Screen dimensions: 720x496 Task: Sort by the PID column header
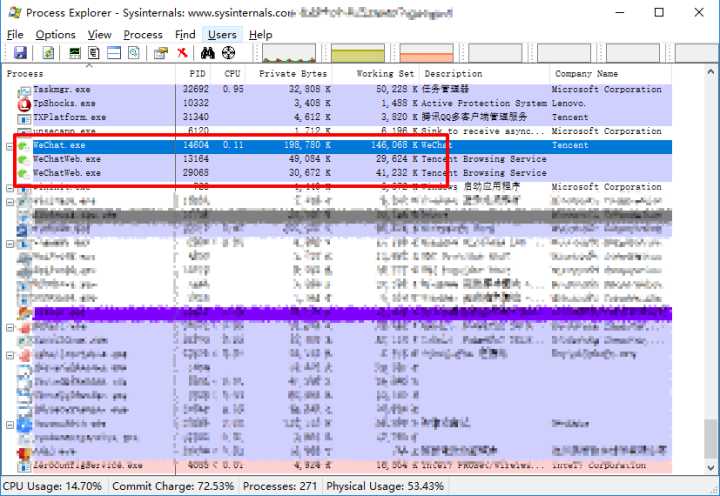coord(194,74)
